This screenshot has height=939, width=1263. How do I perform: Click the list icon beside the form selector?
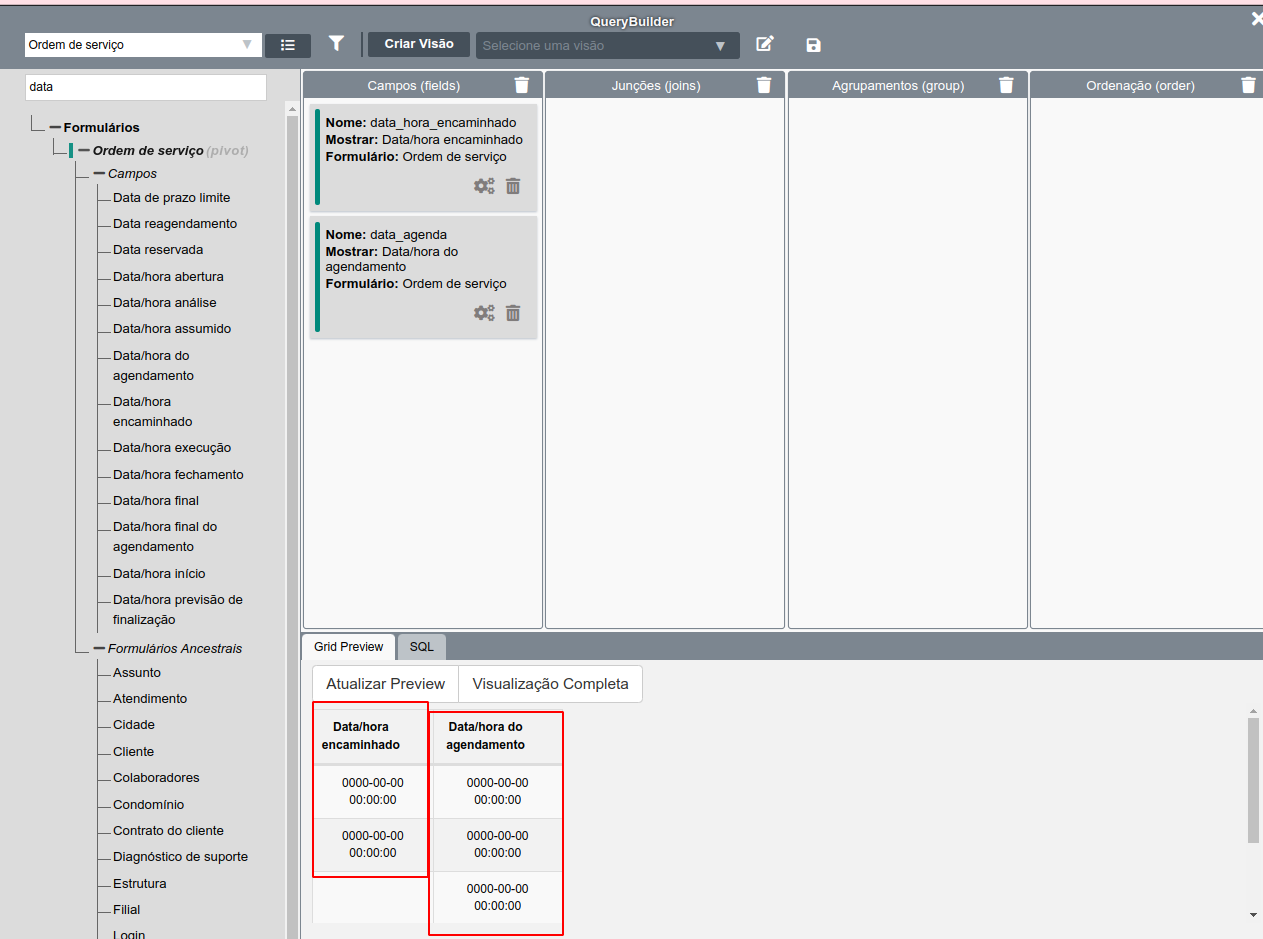point(287,44)
